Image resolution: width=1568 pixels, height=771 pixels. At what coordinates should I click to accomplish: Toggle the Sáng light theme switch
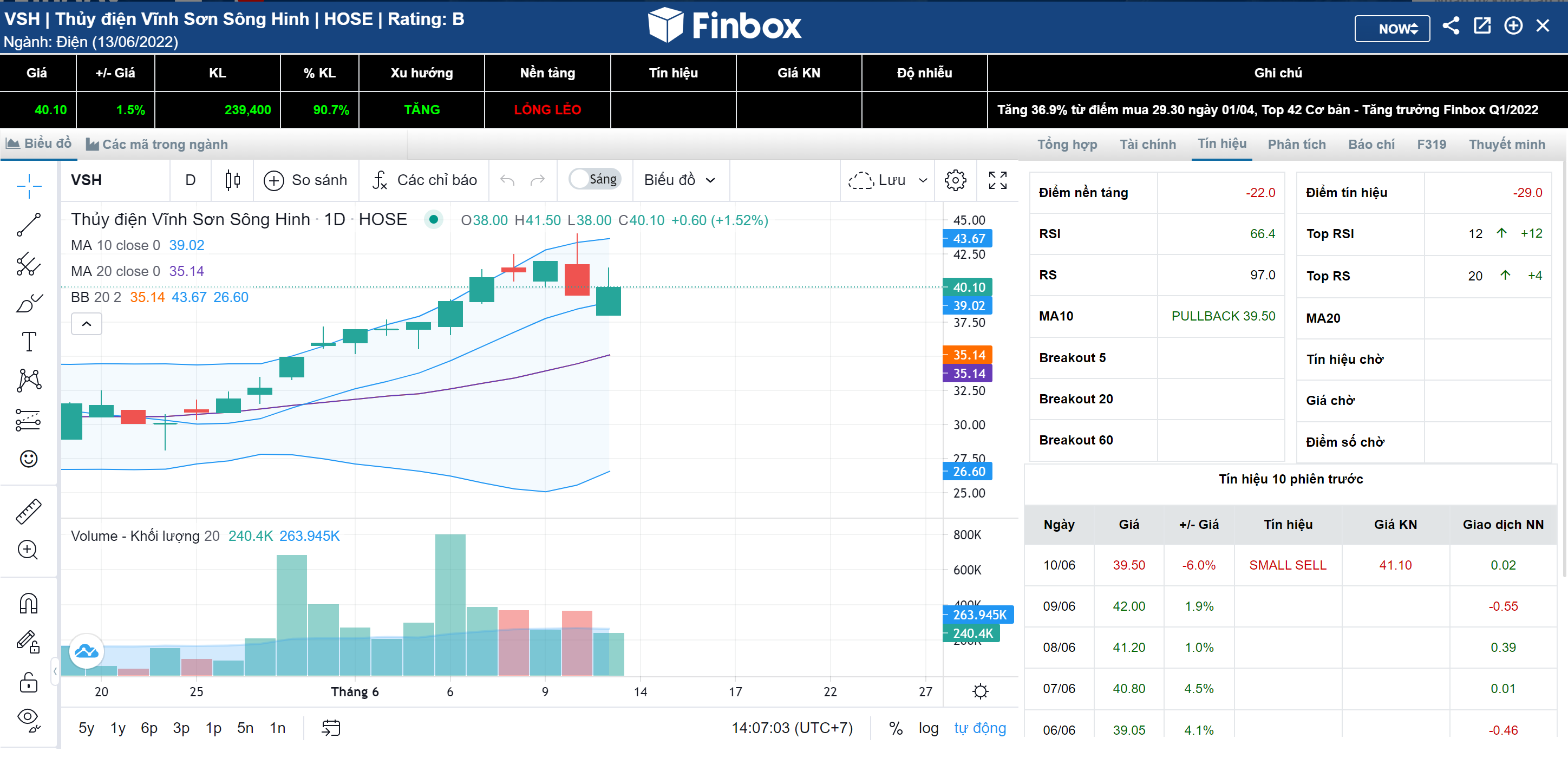[x=594, y=180]
